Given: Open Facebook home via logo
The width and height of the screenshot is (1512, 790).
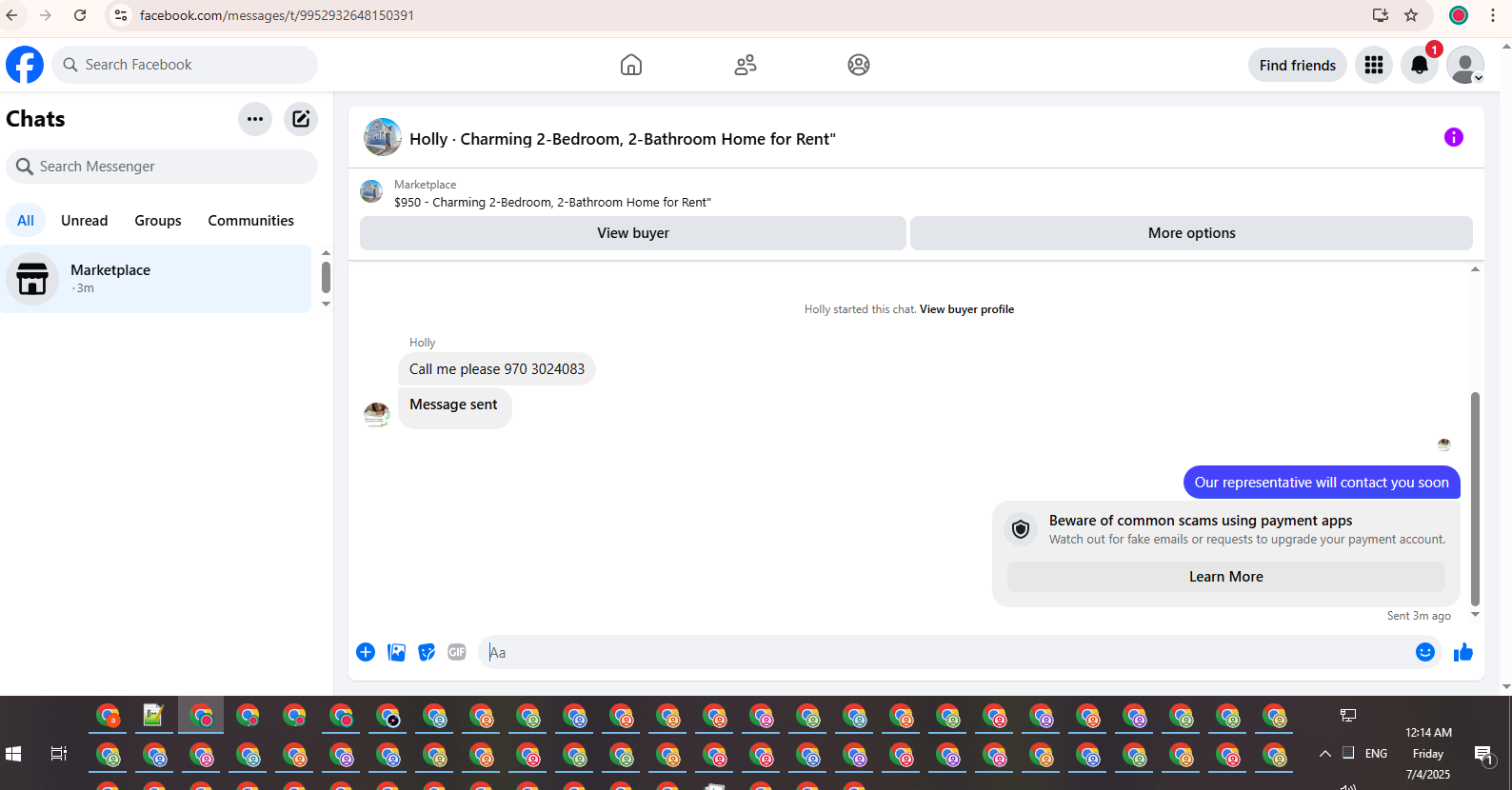Looking at the screenshot, I should click(x=25, y=65).
